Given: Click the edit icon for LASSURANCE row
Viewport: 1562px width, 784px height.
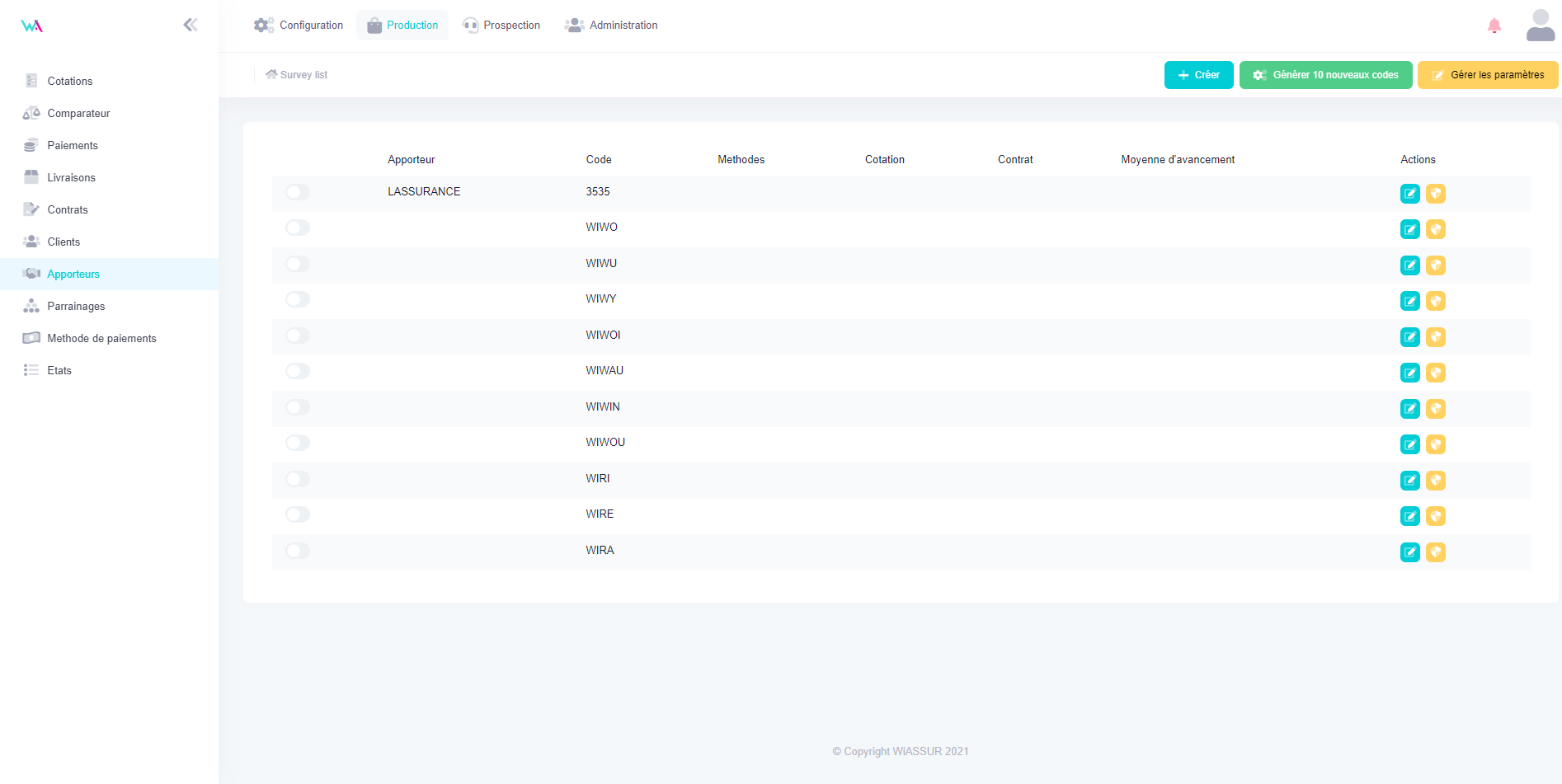Looking at the screenshot, I should tap(1409, 194).
